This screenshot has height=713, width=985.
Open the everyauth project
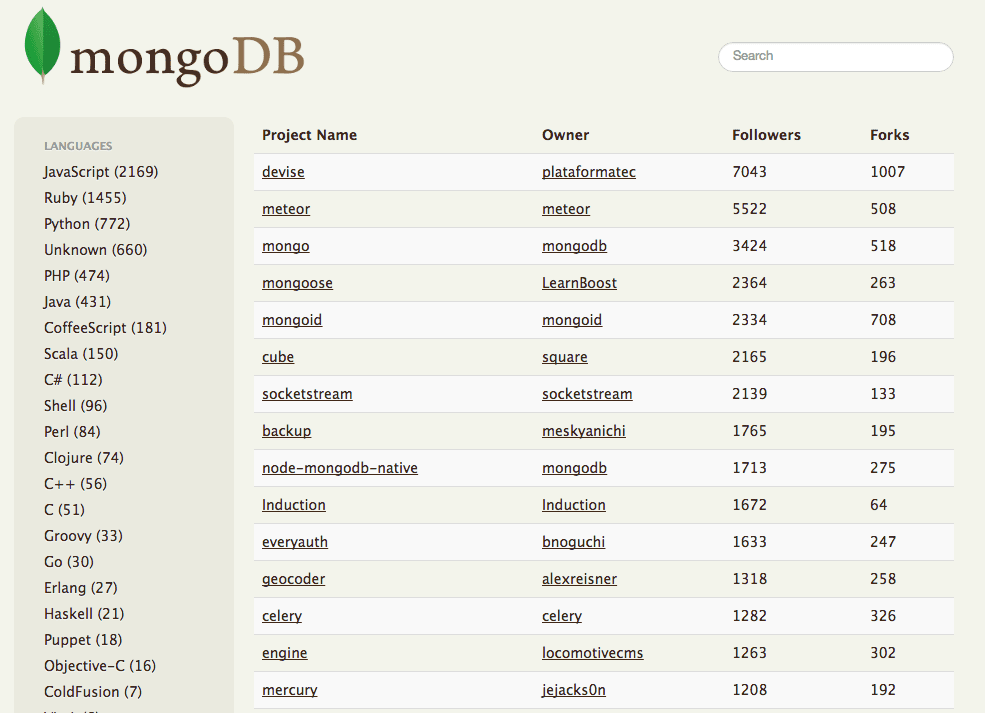coord(294,541)
